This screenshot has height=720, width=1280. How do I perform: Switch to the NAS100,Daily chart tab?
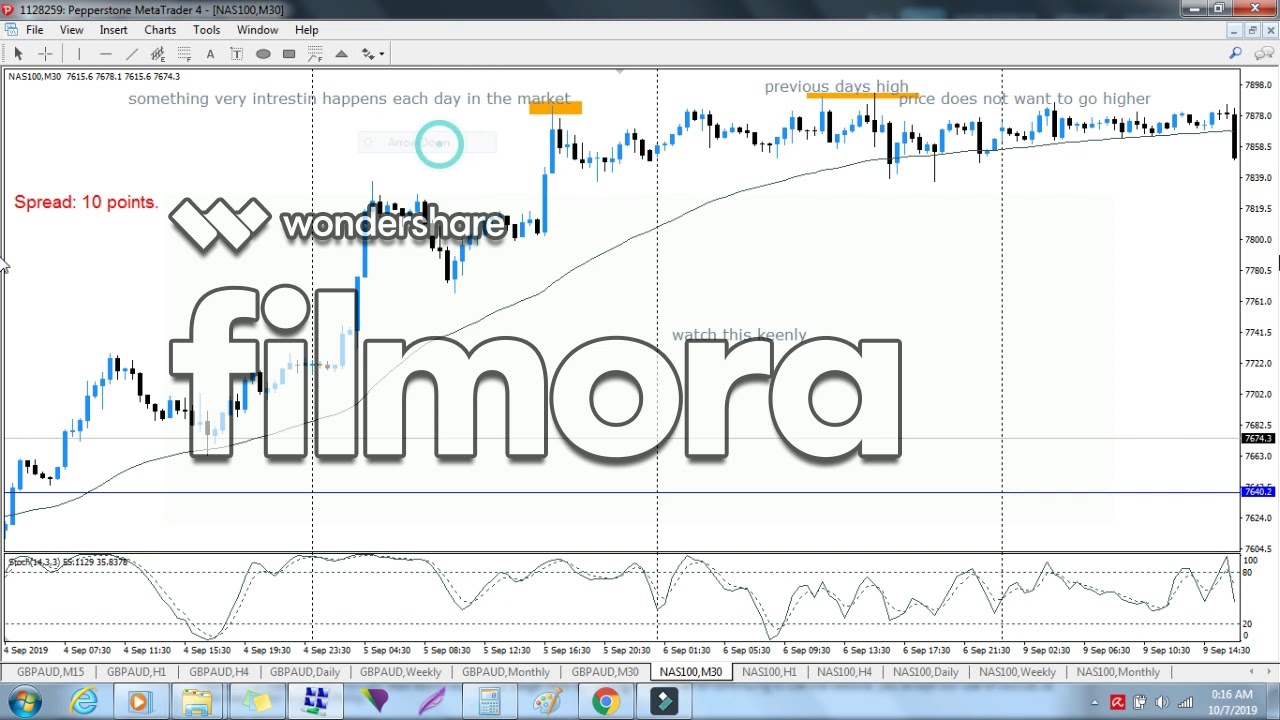click(x=925, y=672)
